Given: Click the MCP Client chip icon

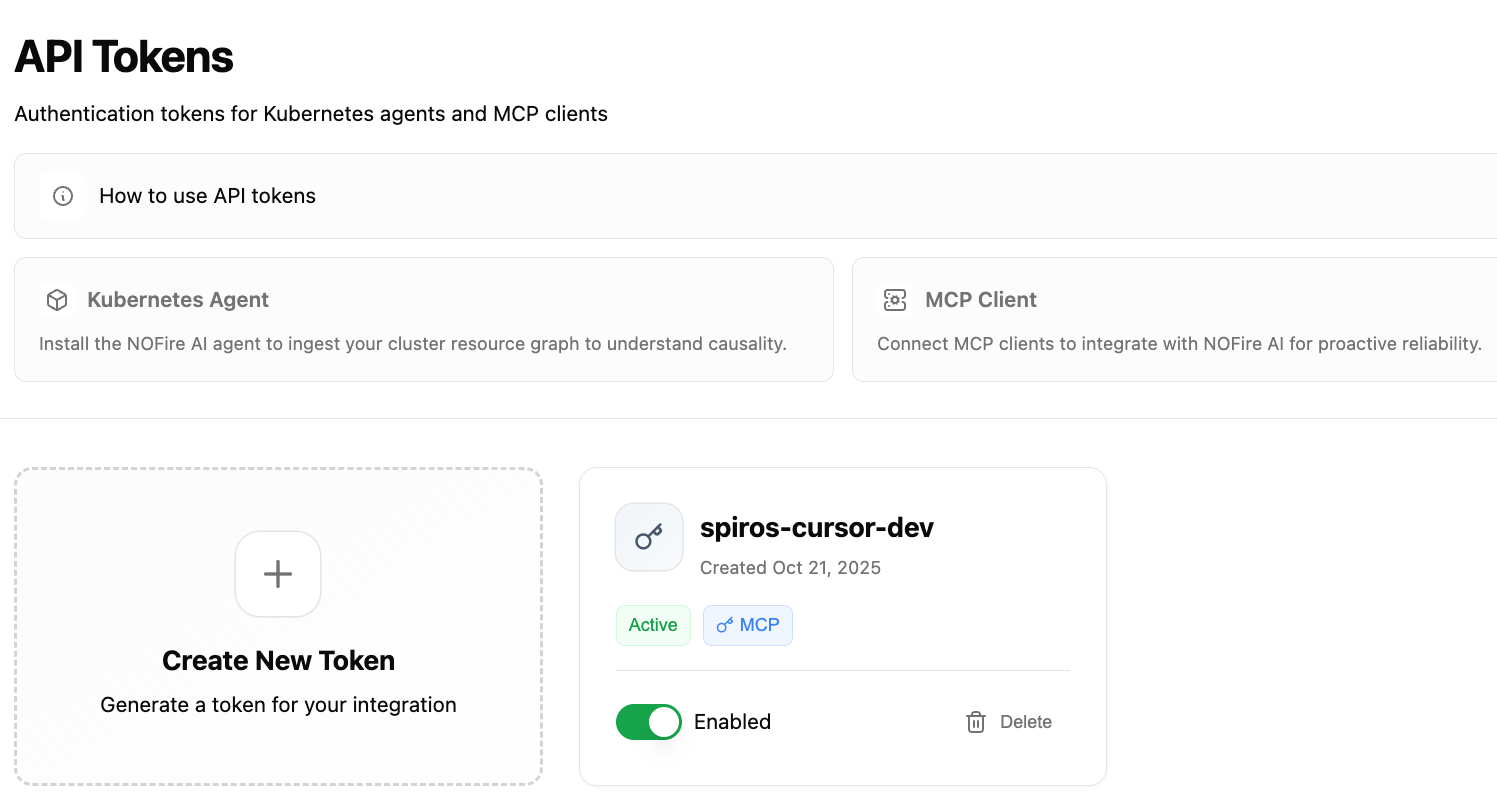Looking at the screenshot, I should [894, 299].
